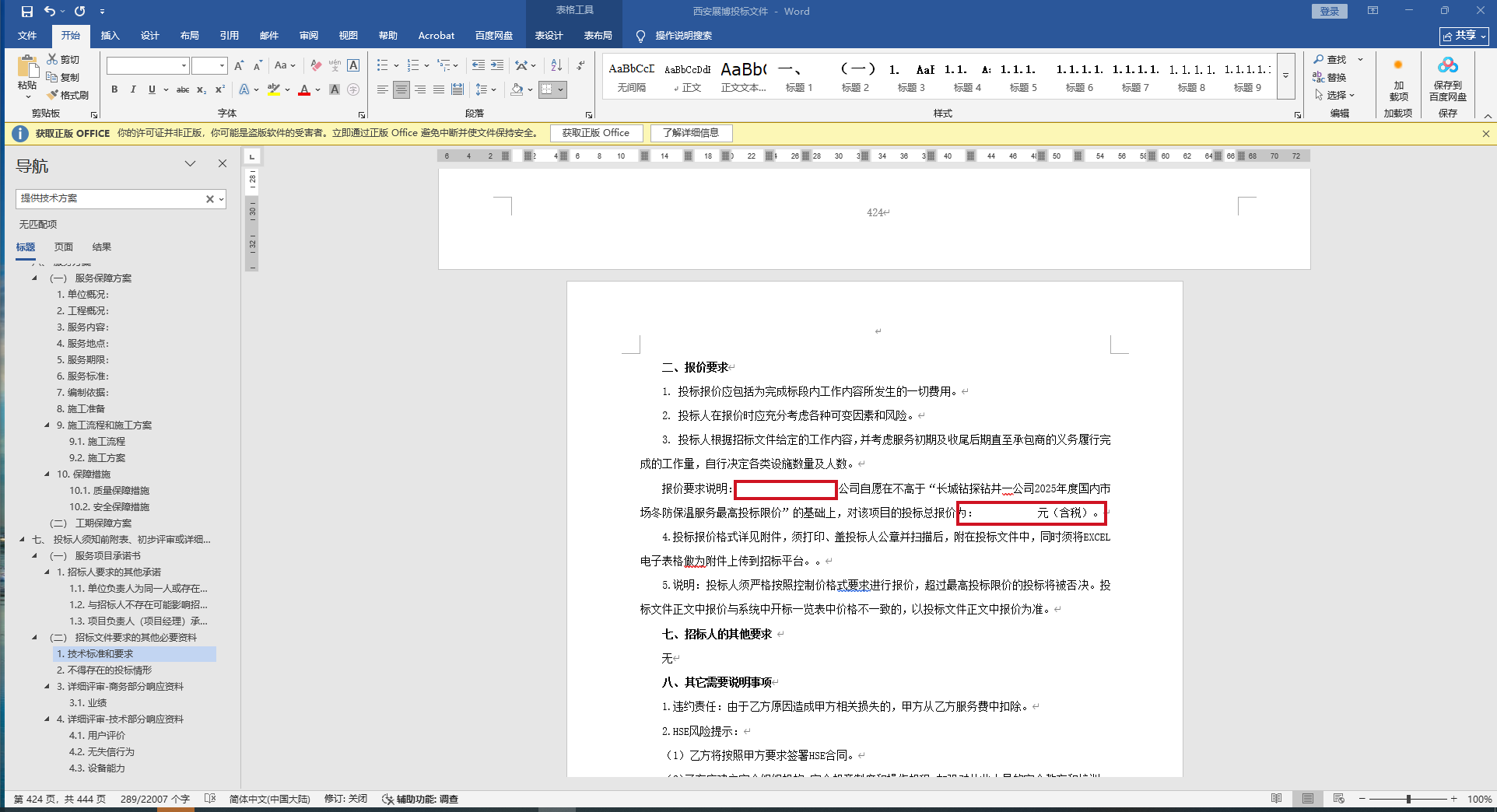Open the 选择 select dropdown
Image resolution: width=1497 pixels, height=812 pixels.
1336,95
